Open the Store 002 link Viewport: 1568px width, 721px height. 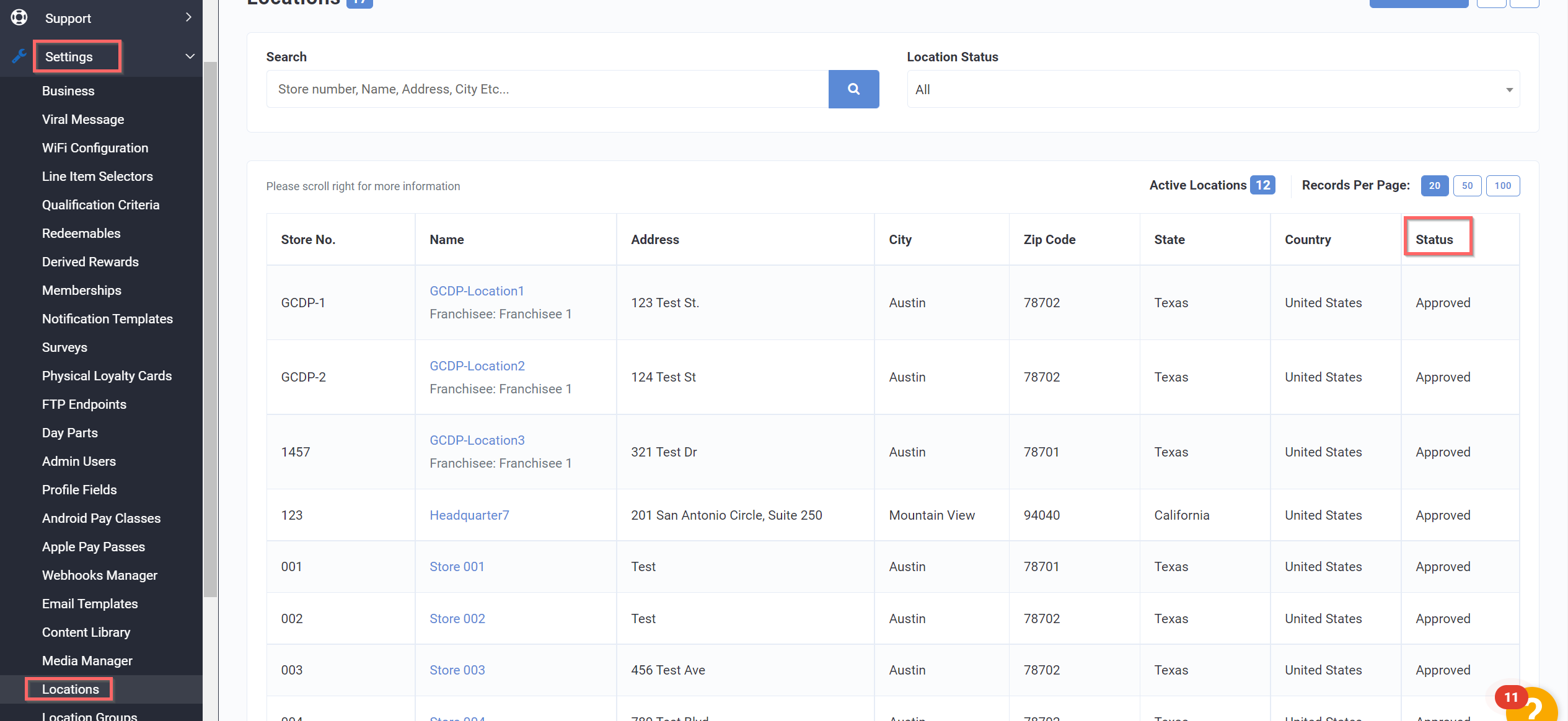point(457,618)
